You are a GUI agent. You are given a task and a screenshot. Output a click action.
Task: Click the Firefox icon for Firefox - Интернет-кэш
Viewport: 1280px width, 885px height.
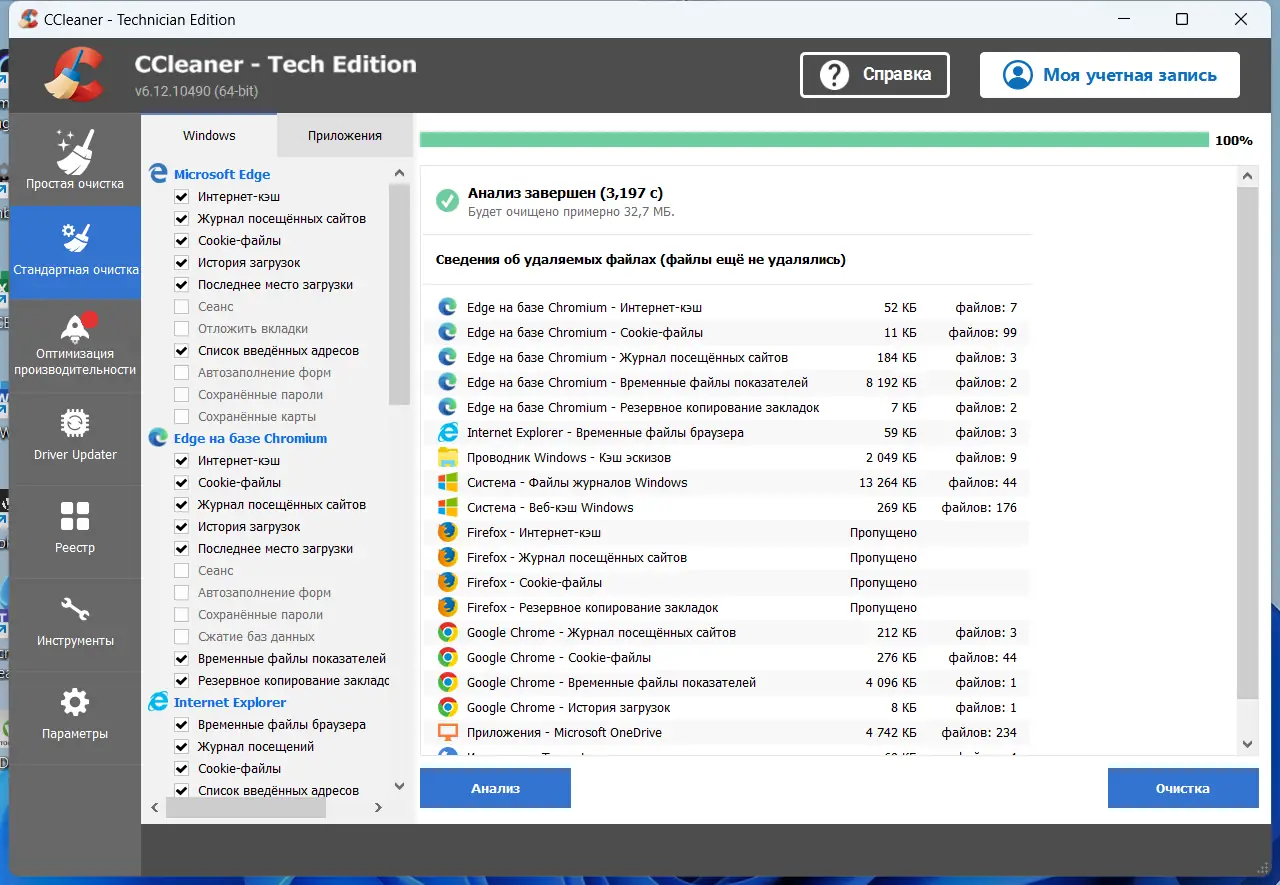[447, 532]
